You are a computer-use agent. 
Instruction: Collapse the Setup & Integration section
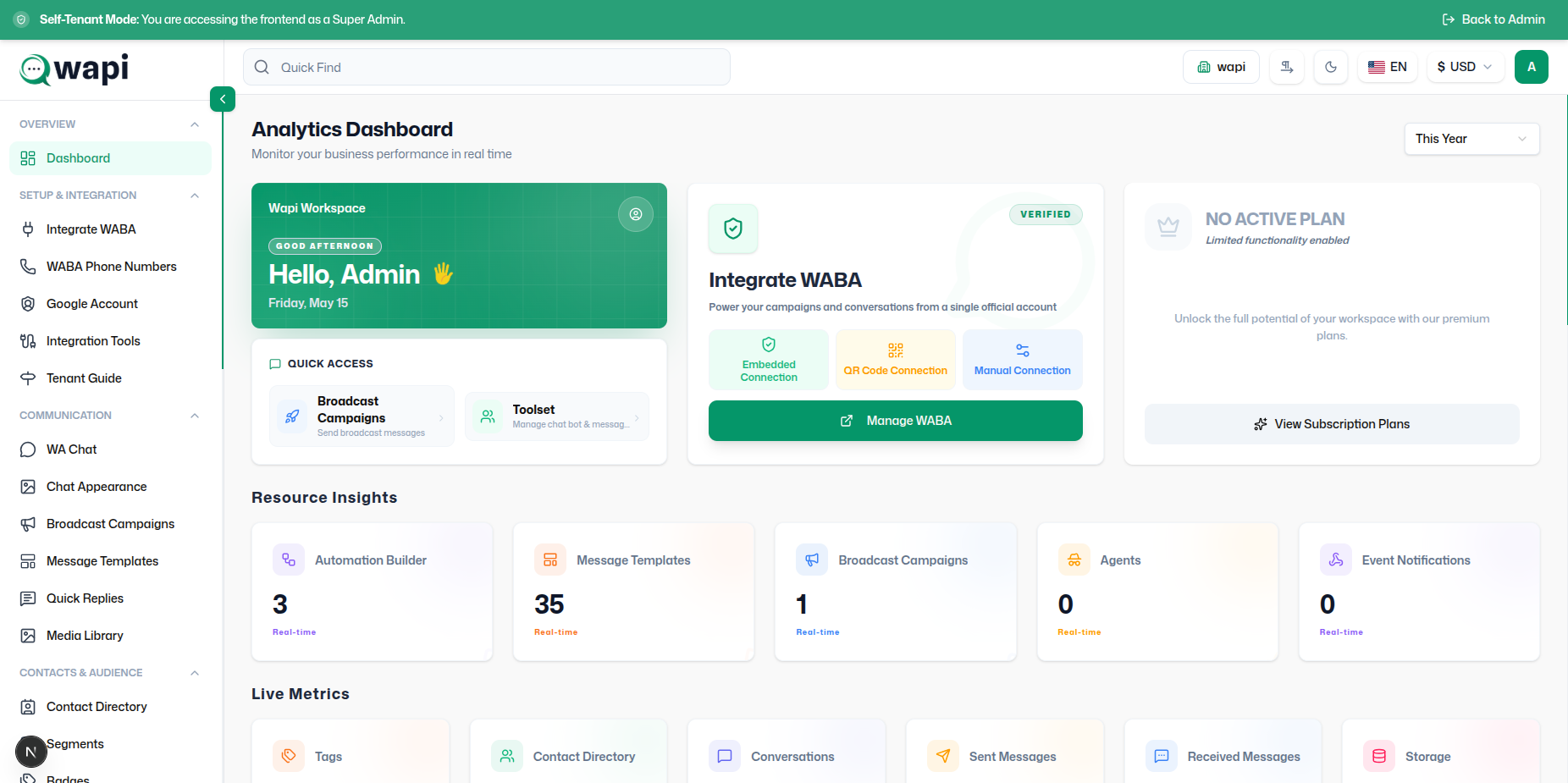pos(195,196)
